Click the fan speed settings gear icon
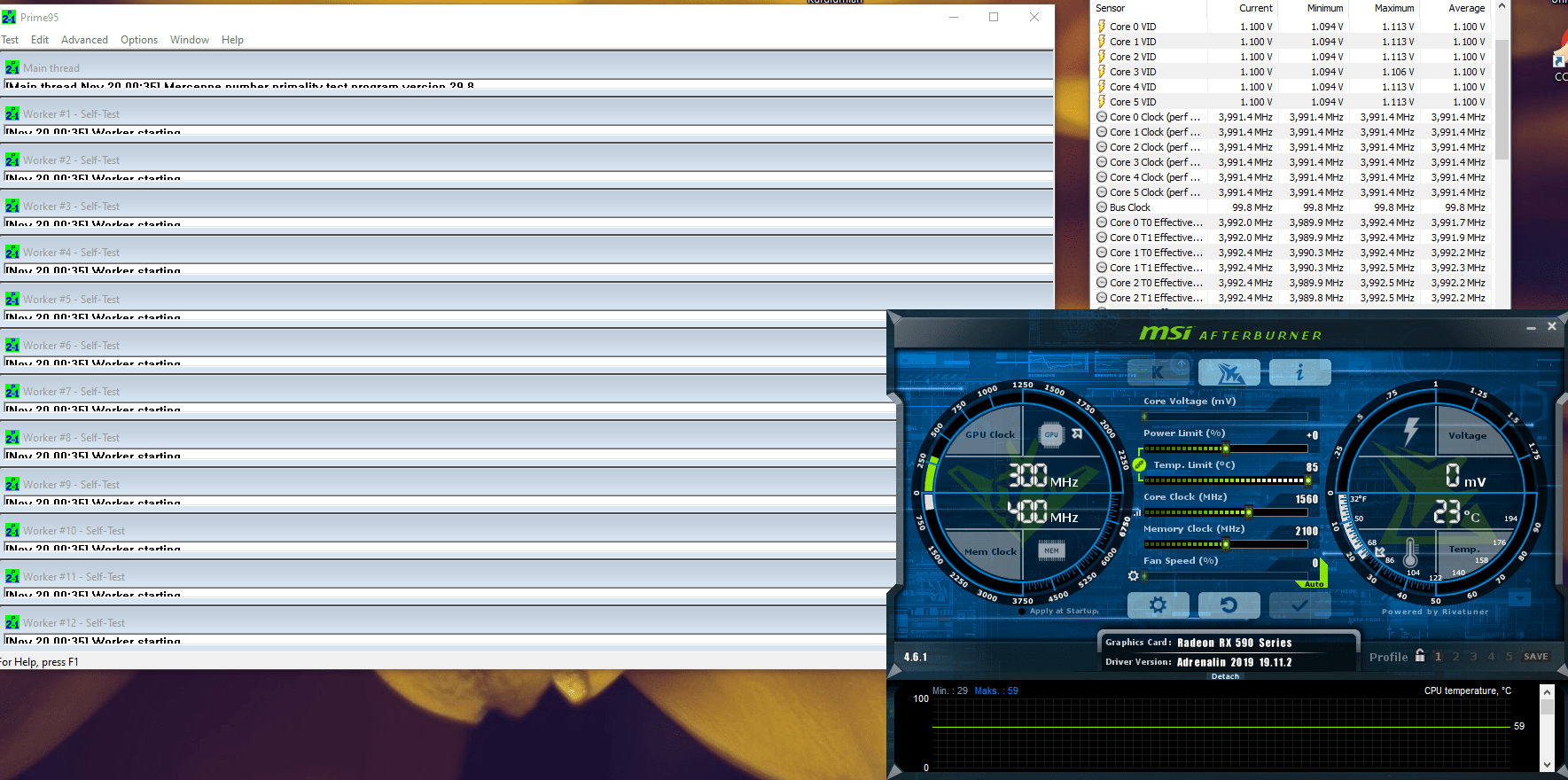The image size is (1568, 780). (1133, 576)
